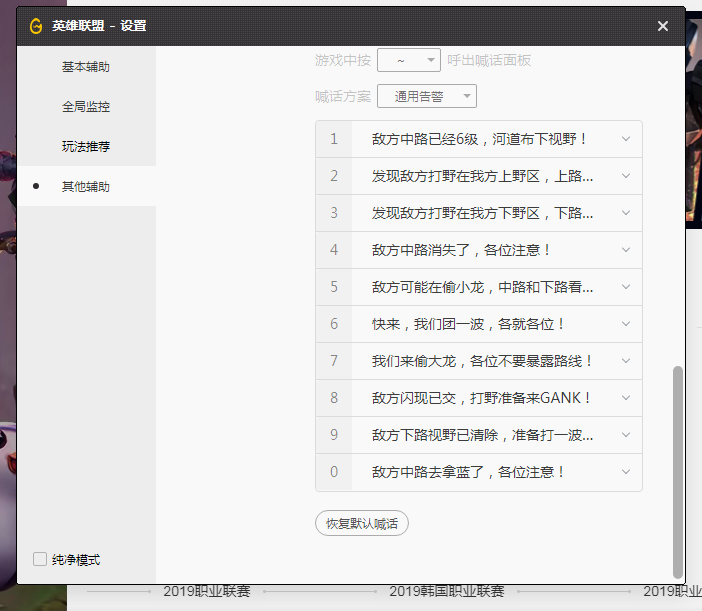The height and width of the screenshot is (611, 702).
Task: Click message text 我们来偷大龙 in row 7
Action: (482, 361)
